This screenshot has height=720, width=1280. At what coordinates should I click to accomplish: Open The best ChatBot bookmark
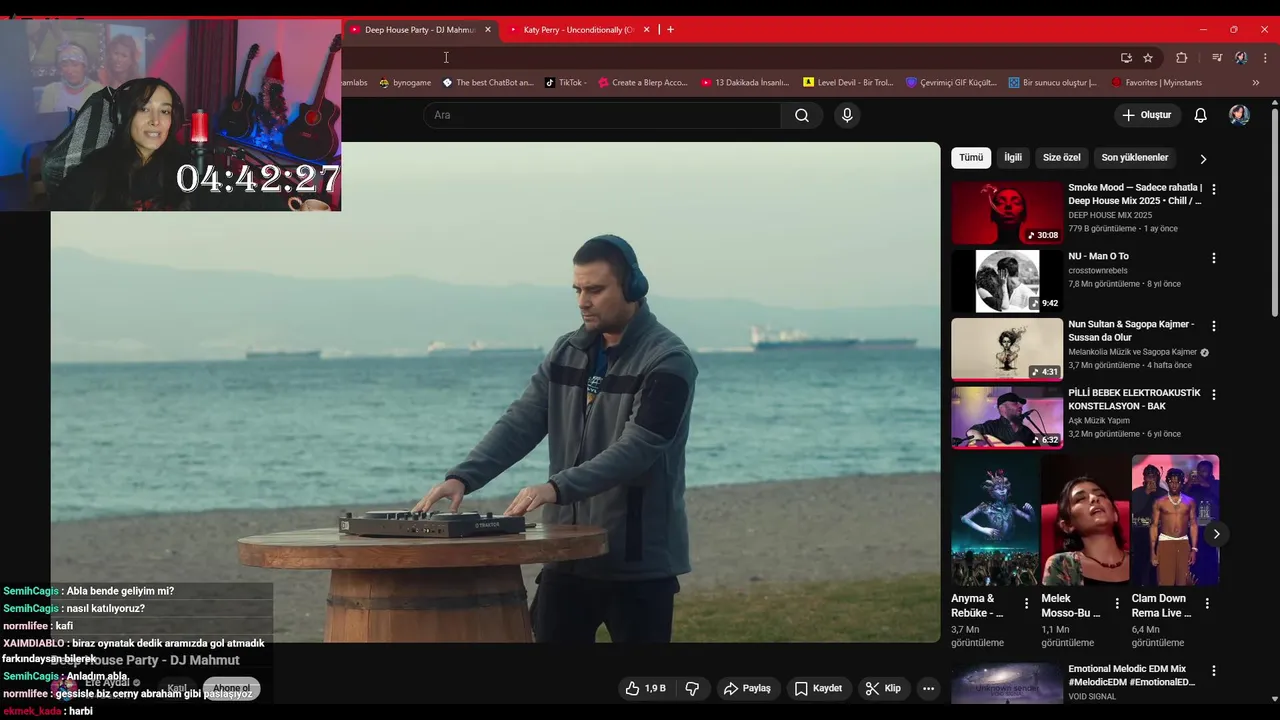(x=488, y=83)
